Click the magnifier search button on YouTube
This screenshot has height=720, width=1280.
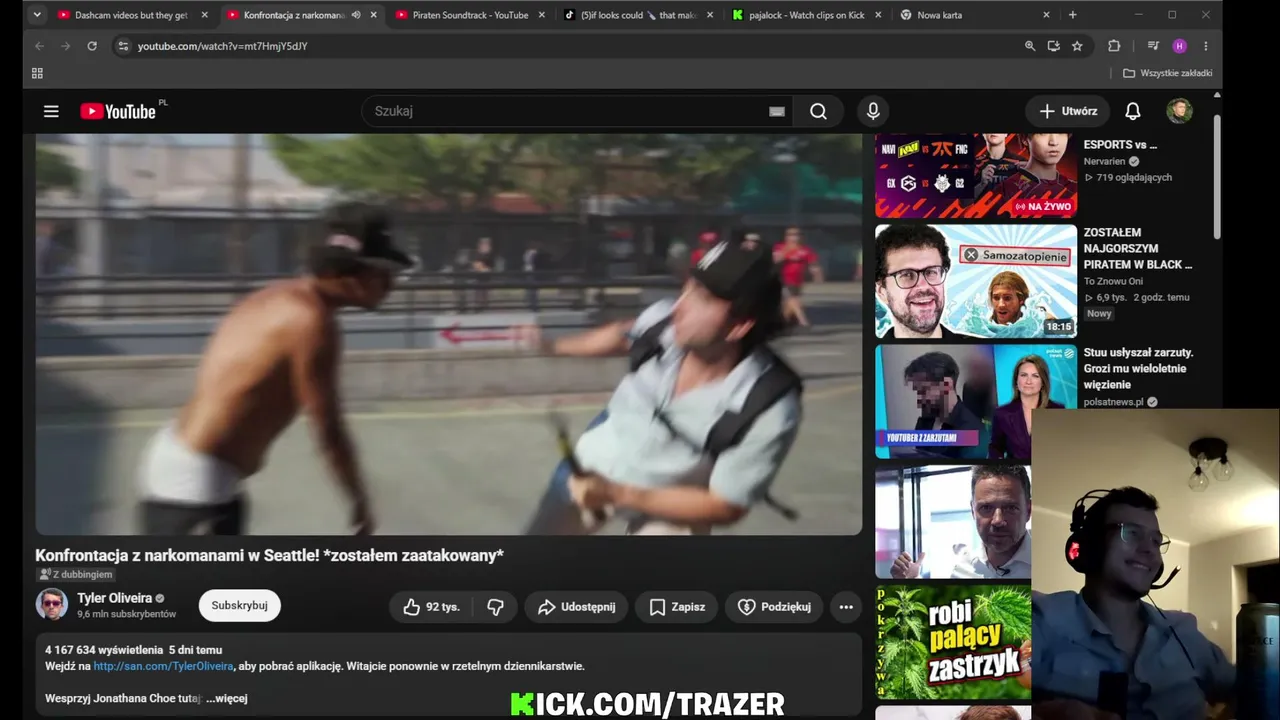818,111
